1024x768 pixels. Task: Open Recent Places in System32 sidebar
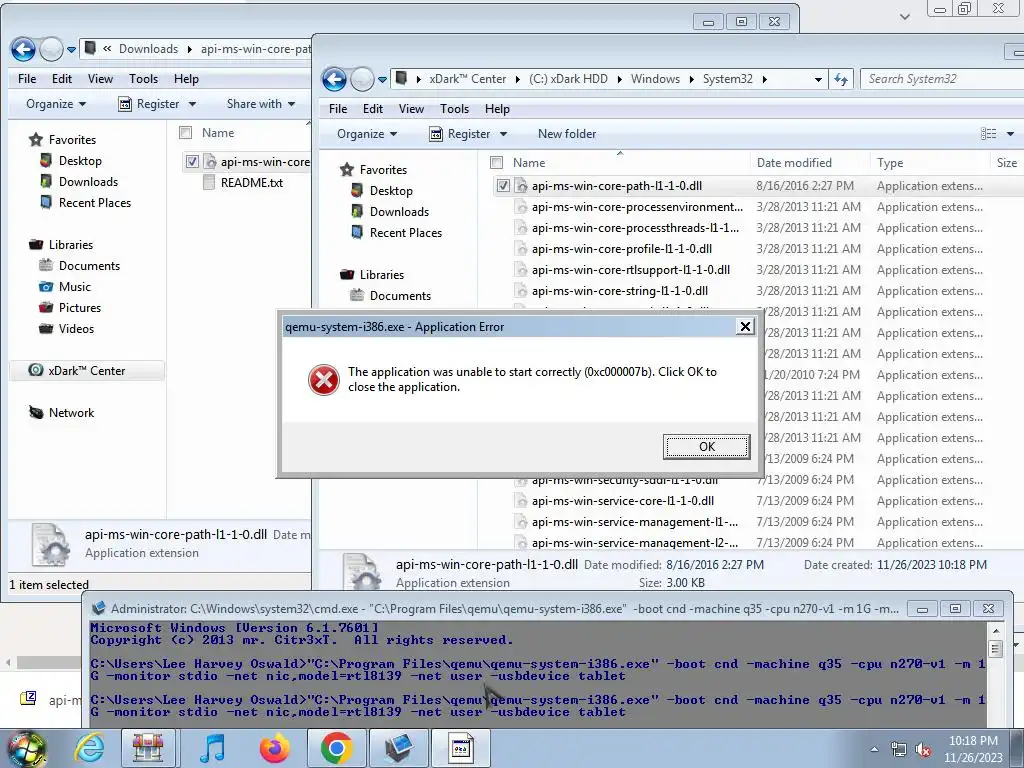[406, 232]
